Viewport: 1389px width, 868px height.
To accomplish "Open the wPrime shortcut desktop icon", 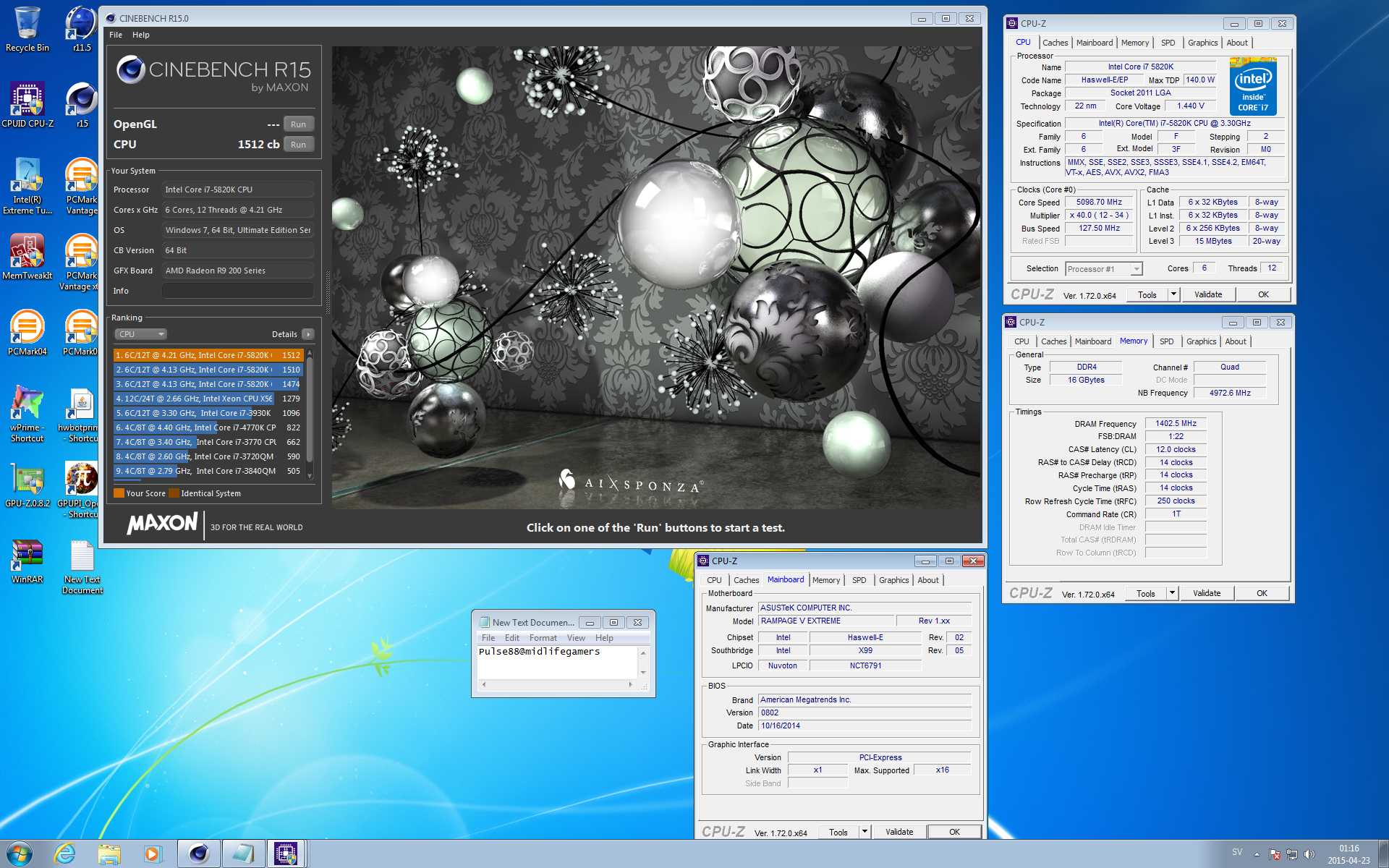I will [27, 414].
